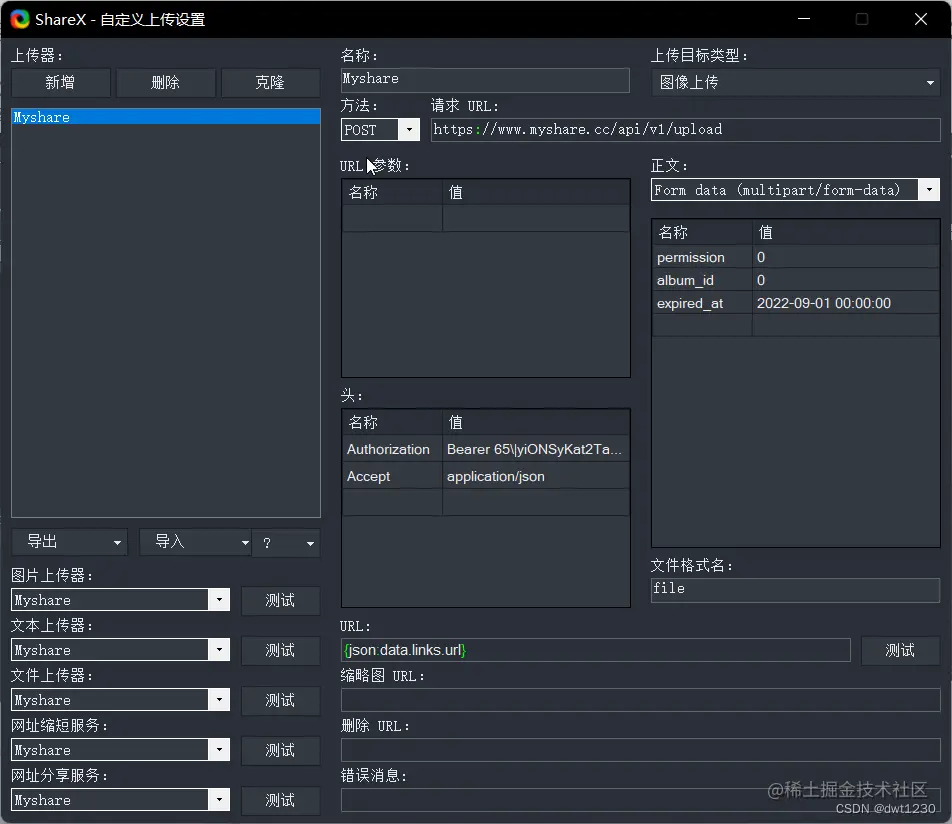Open the POST method dropdown
The image size is (952, 824).
[x=410, y=129]
